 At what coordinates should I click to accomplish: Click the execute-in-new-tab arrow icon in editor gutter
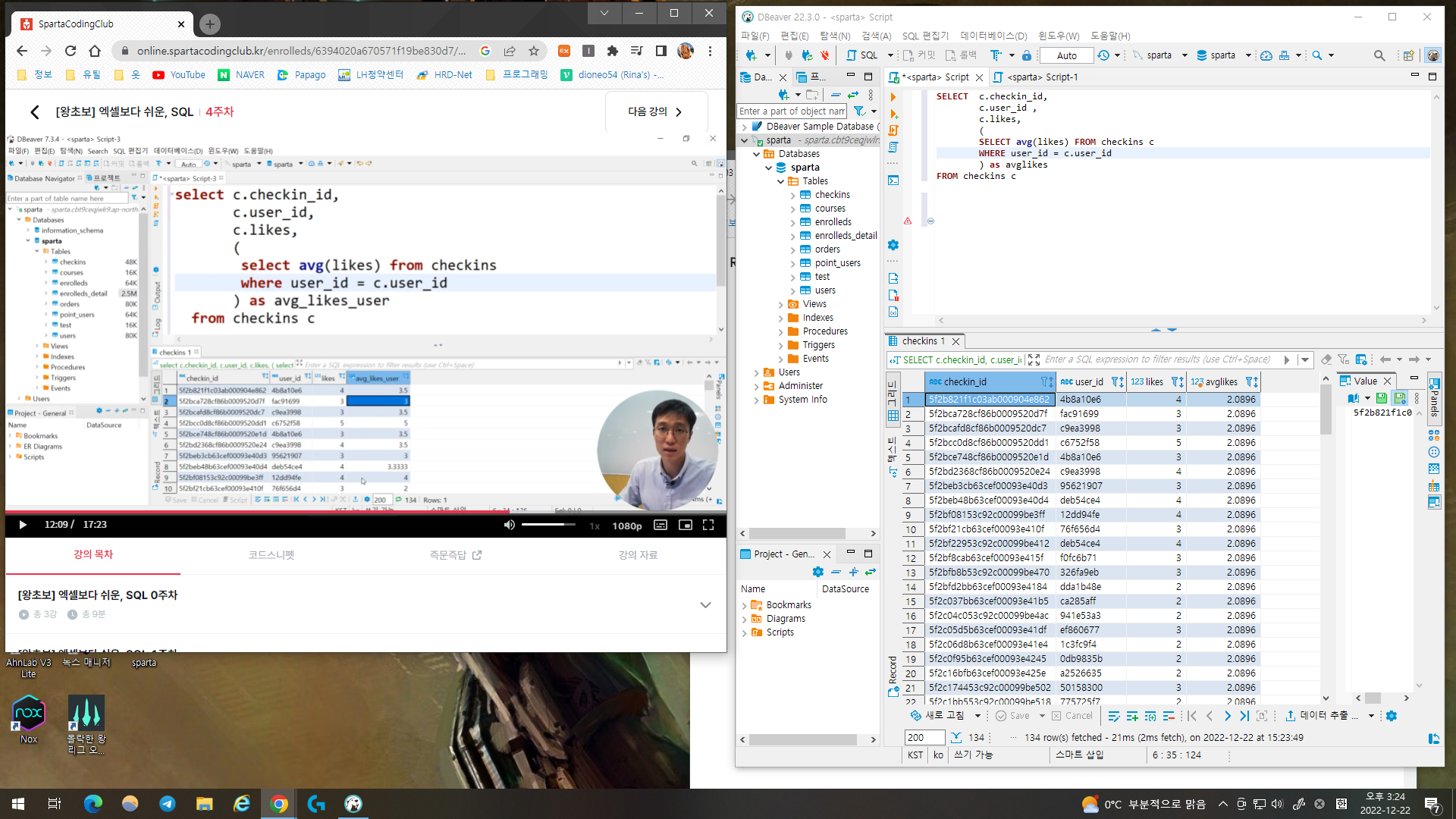click(x=893, y=114)
